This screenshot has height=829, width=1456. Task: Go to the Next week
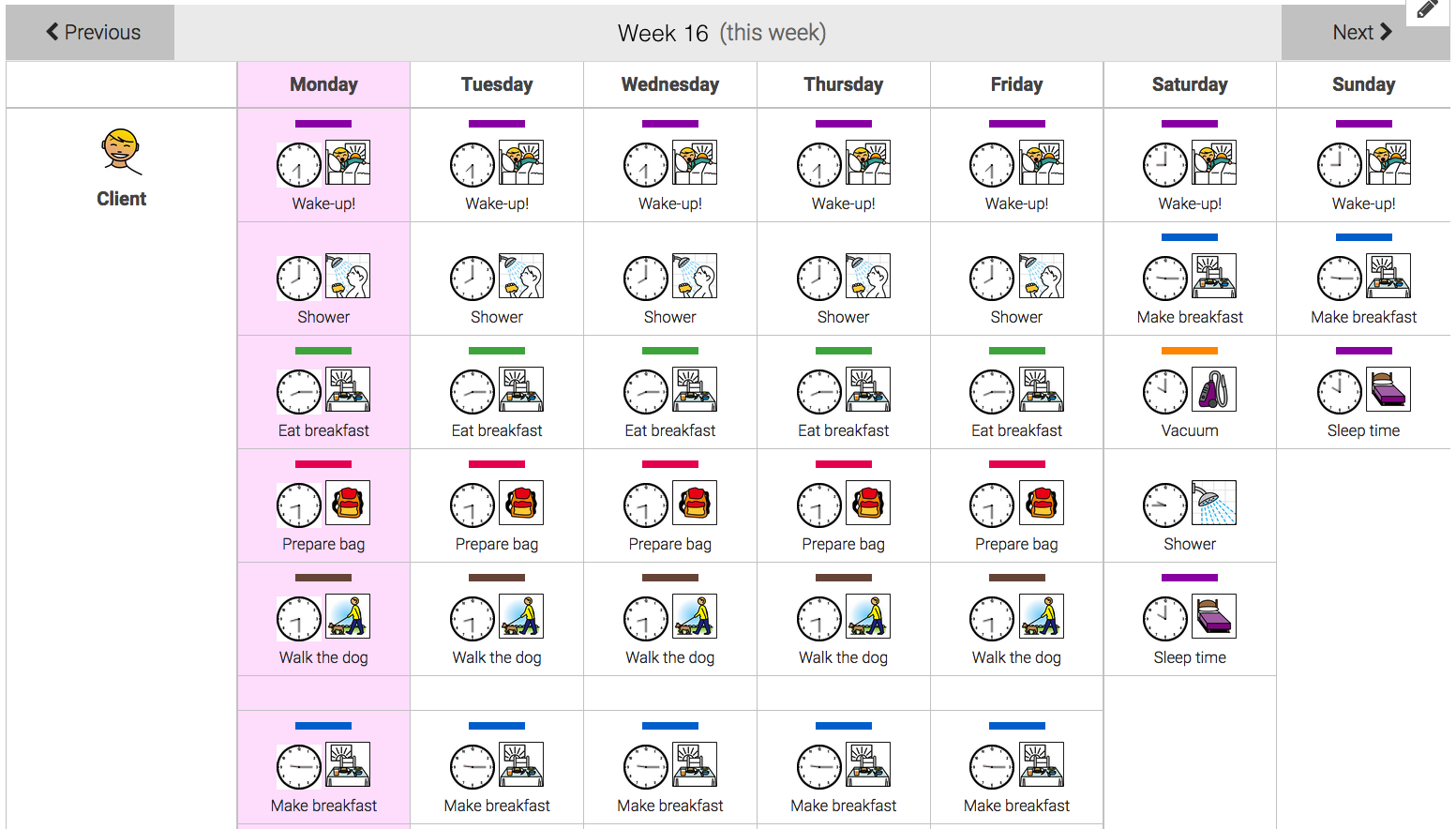tap(1364, 32)
